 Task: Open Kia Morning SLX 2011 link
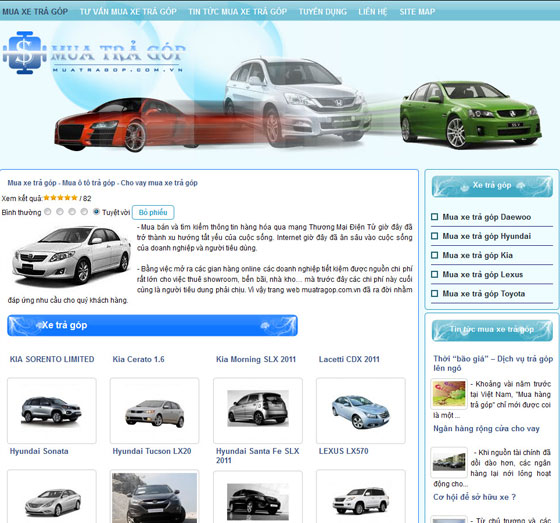click(256, 359)
